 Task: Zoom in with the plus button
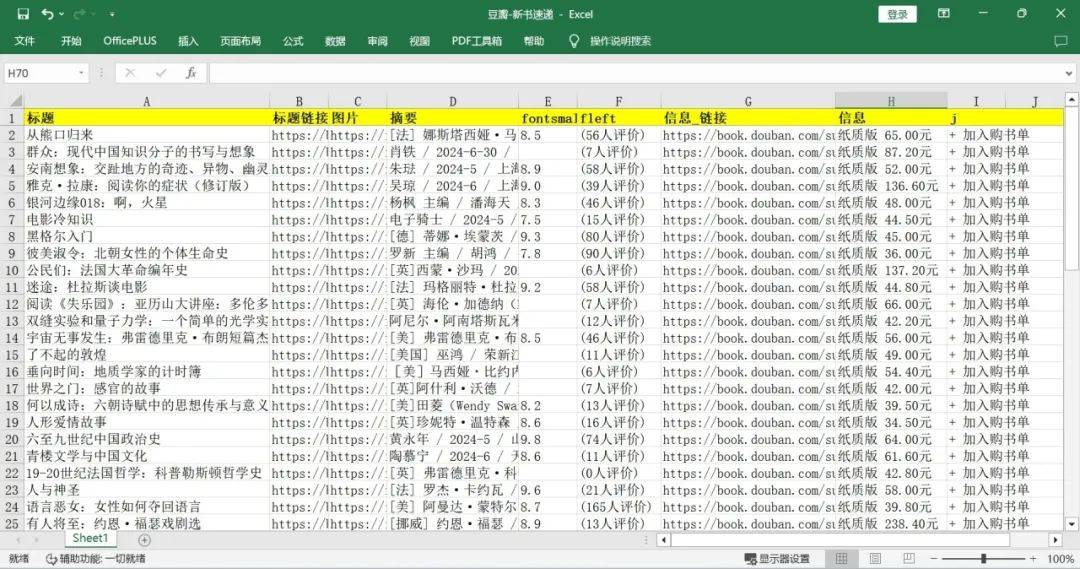[x=1032, y=559]
